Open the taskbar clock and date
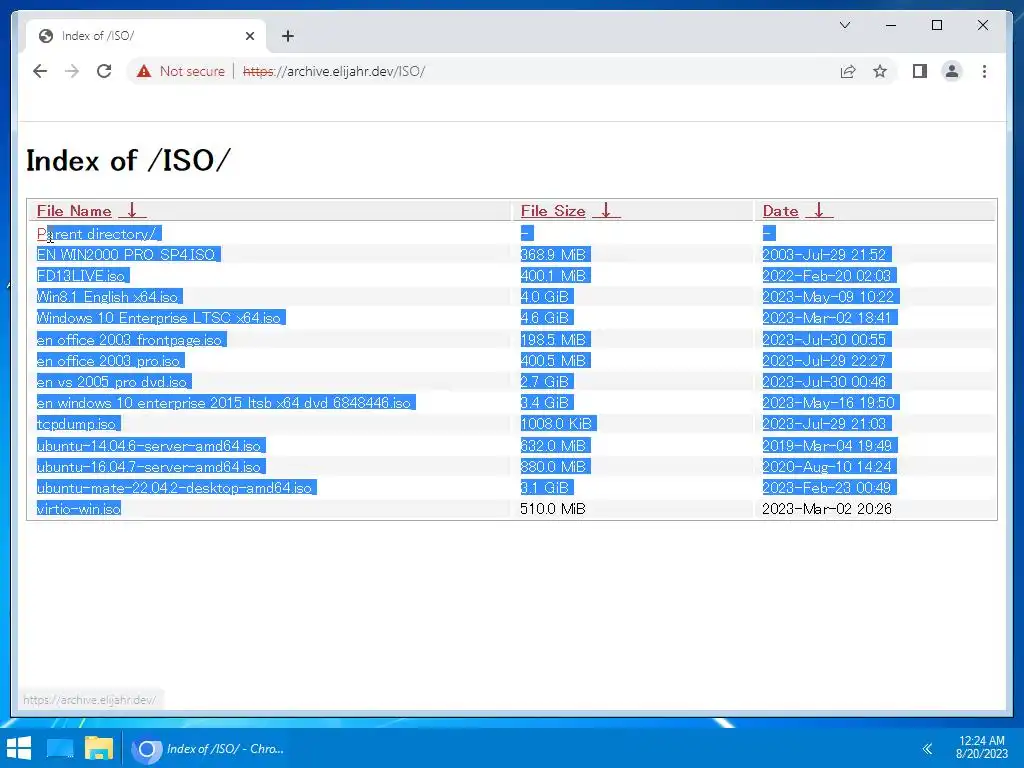 (982, 747)
